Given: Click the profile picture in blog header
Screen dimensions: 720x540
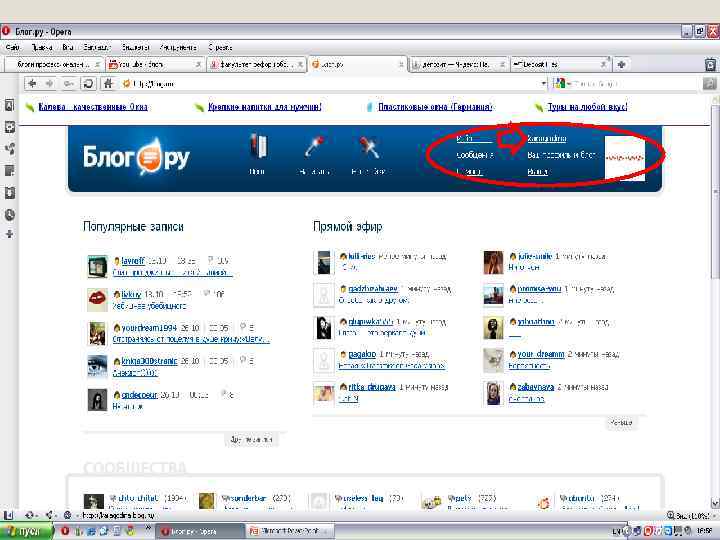Looking at the screenshot, I should click(624, 158).
